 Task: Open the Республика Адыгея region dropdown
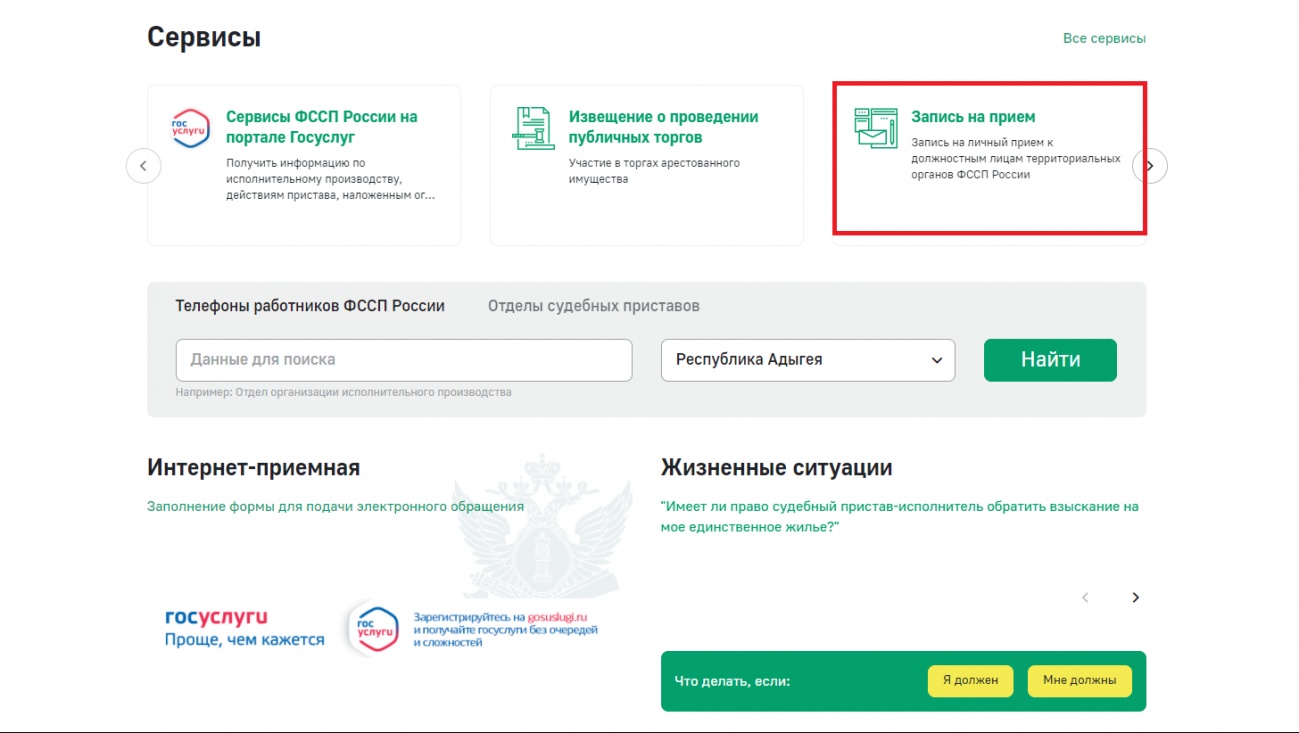tap(808, 360)
